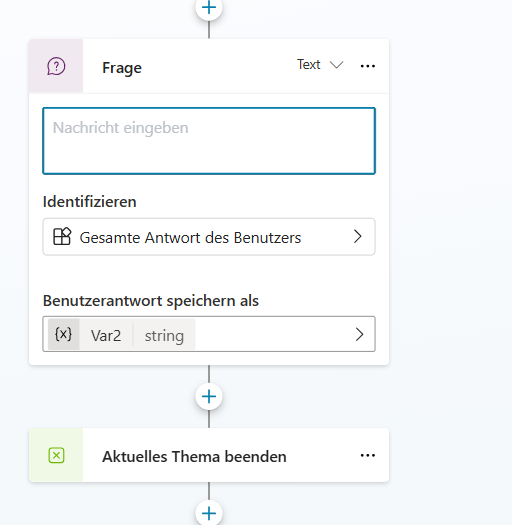Click the Identifizieren section label
Screen dimensions: 512x525
89,202
